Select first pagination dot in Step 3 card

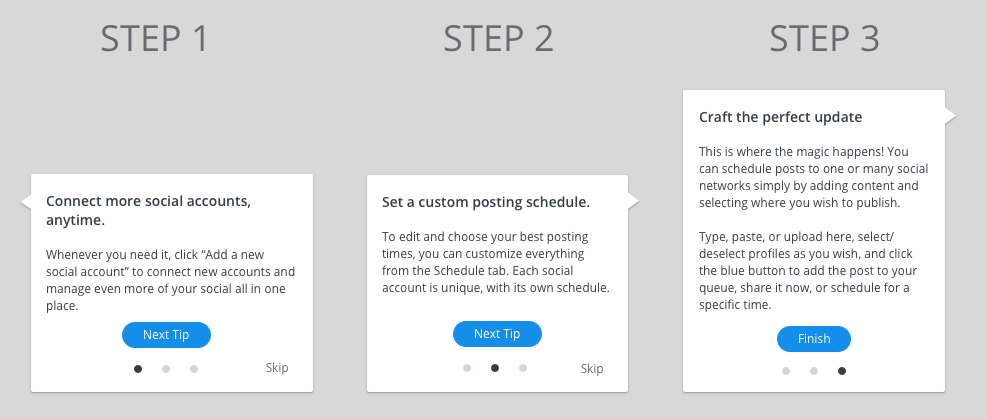pos(786,371)
